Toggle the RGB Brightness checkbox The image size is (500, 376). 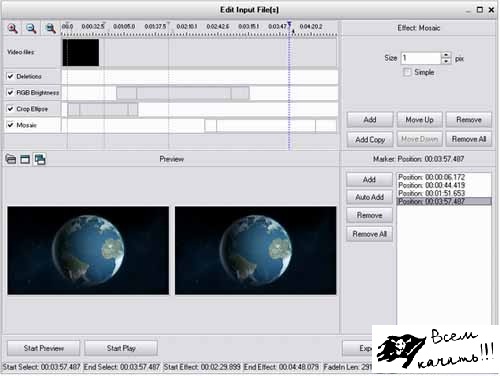click(11, 92)
